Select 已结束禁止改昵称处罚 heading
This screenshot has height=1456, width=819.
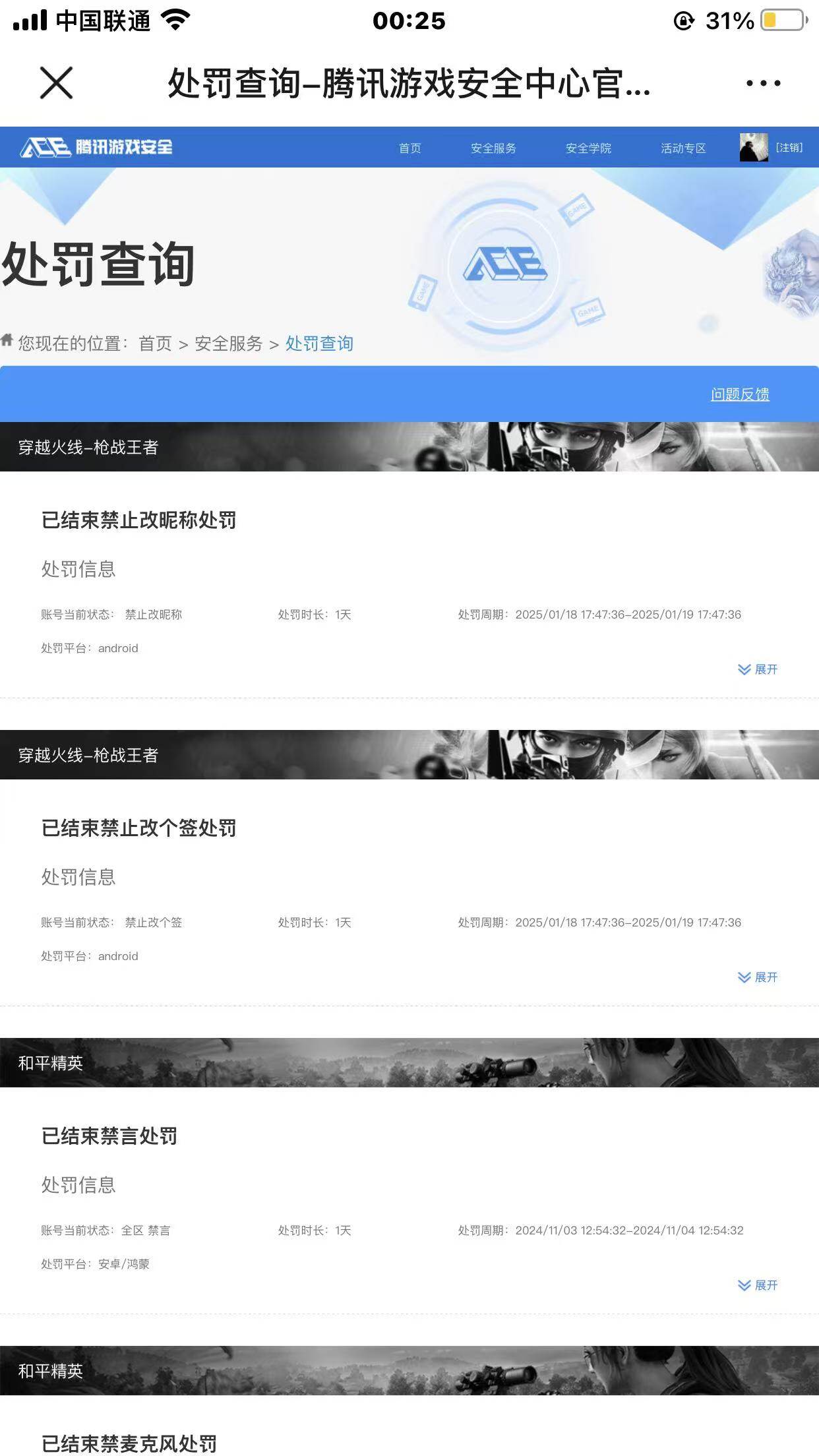(x=138, y=520)
